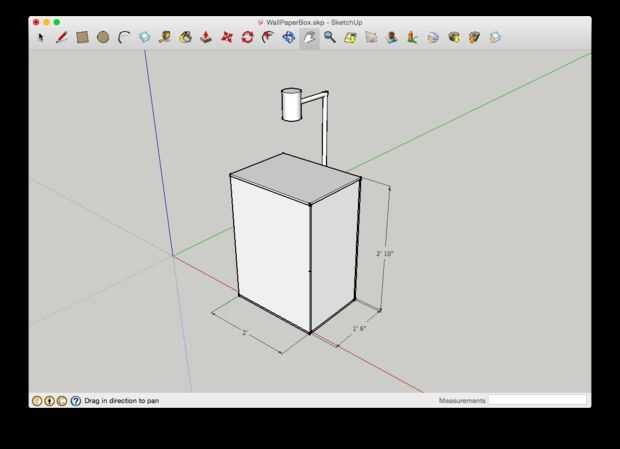Click the "Drag in direction to pan" hint

(x=122, y=401)
